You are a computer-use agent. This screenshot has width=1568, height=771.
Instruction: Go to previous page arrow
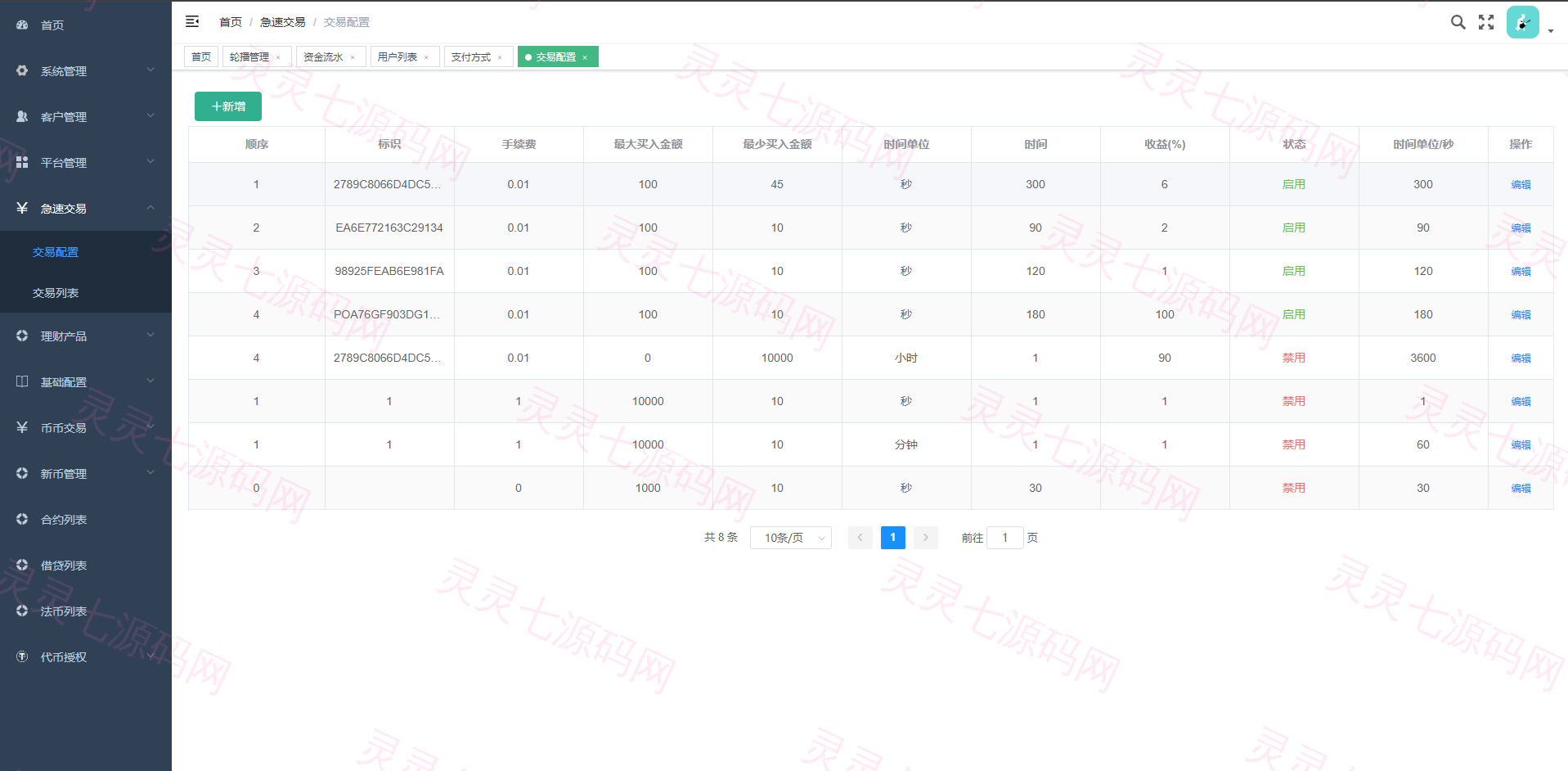[860, 538]
